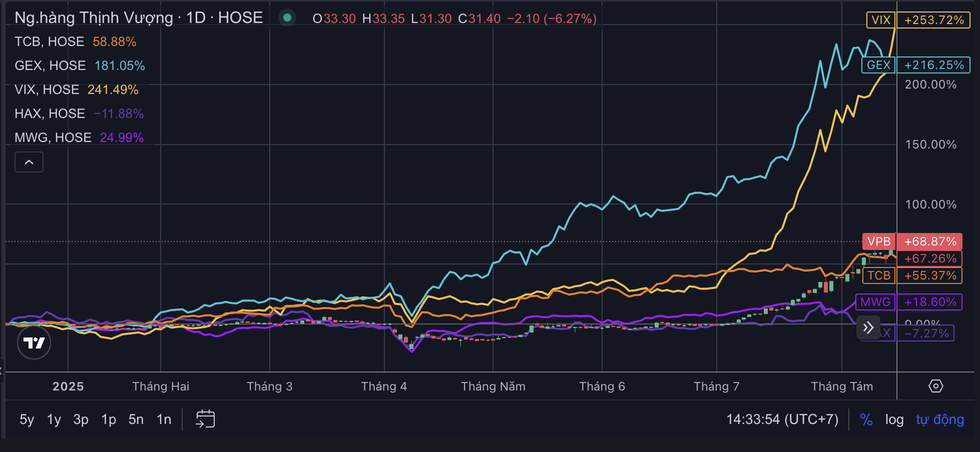Toggle tự động auto scale
980x452 pixels.
click(940, 420)
